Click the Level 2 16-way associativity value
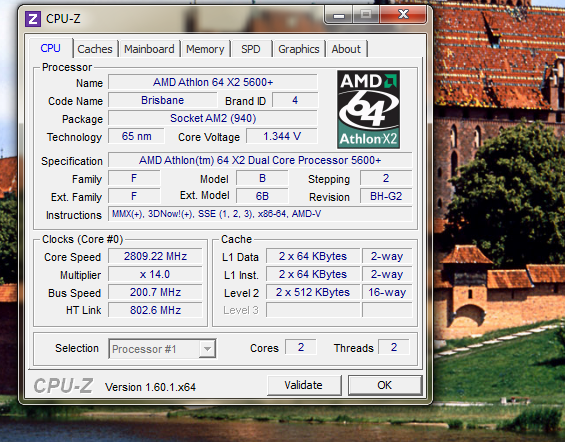The image size is (565, 442). pos(387,292)
